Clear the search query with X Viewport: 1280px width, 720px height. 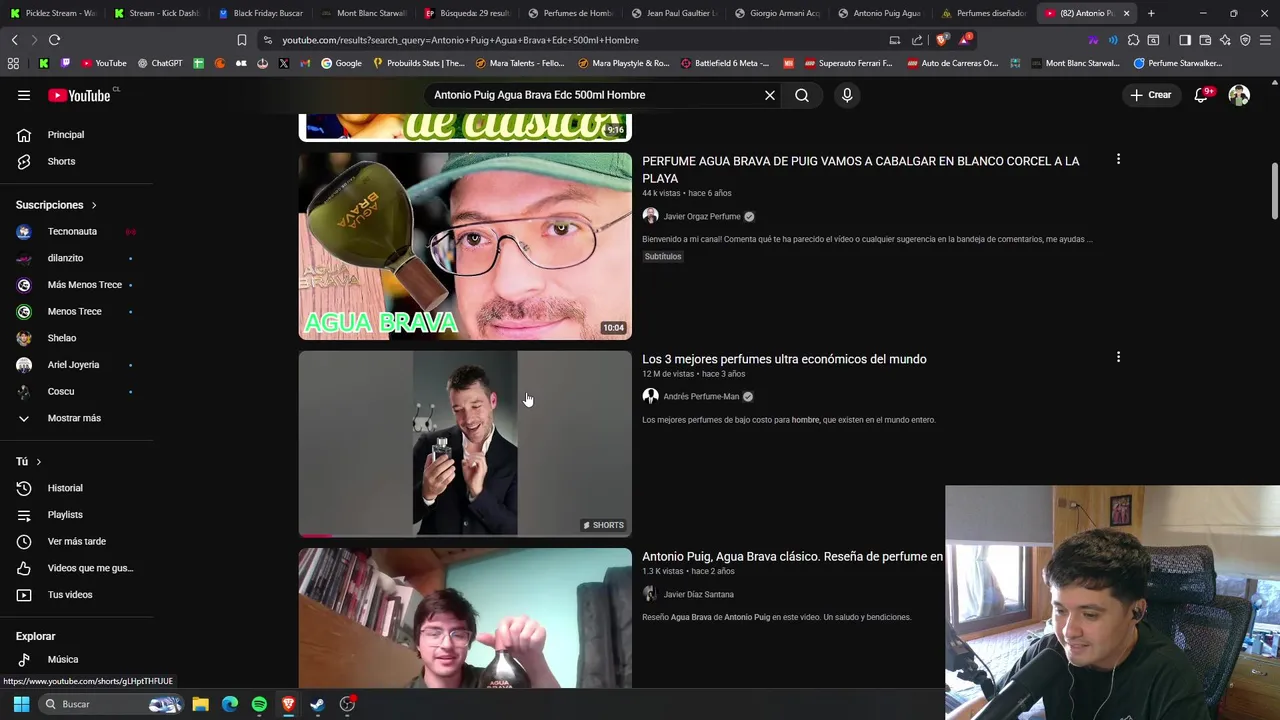(x=770, y=95)
